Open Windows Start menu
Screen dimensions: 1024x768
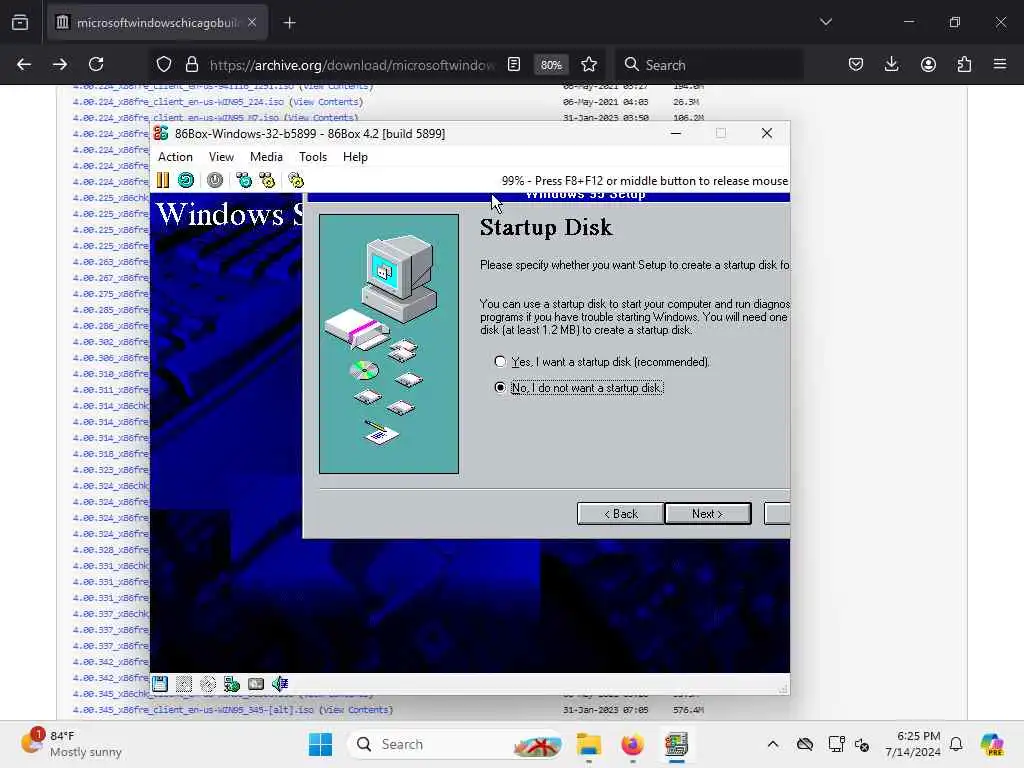pyautogui.click(x=320, y=744)
